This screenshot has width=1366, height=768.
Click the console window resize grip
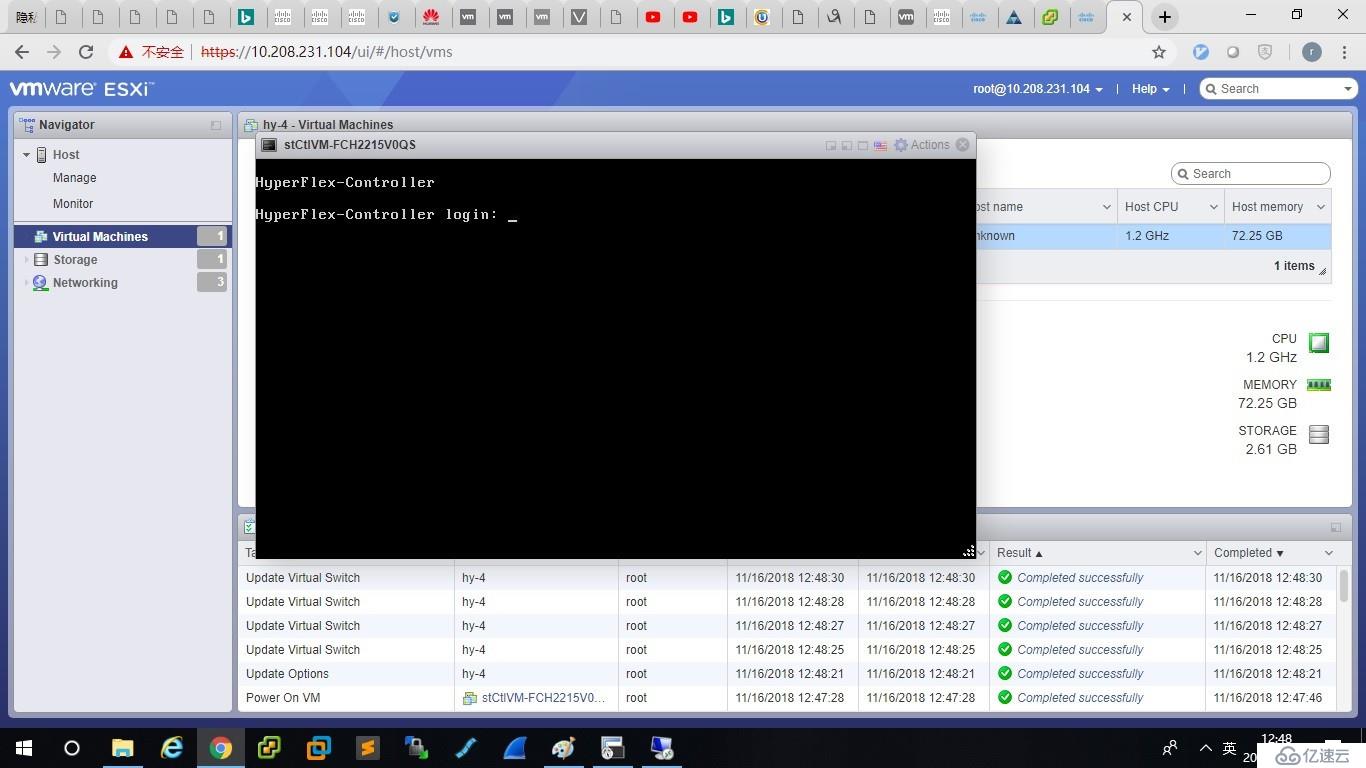[x=969, y=551]
